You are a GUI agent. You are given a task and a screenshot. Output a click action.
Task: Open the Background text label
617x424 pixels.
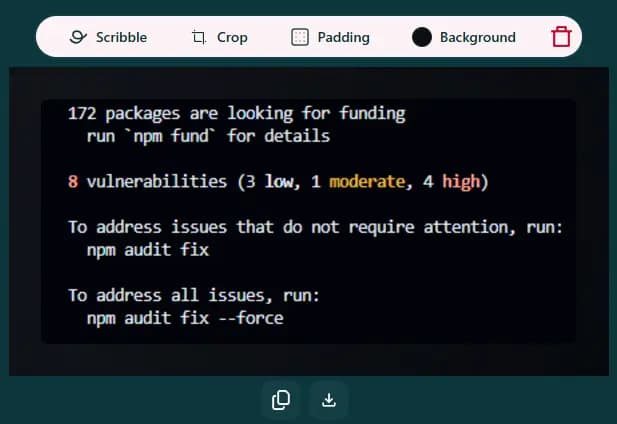click(x=478, y=38)
